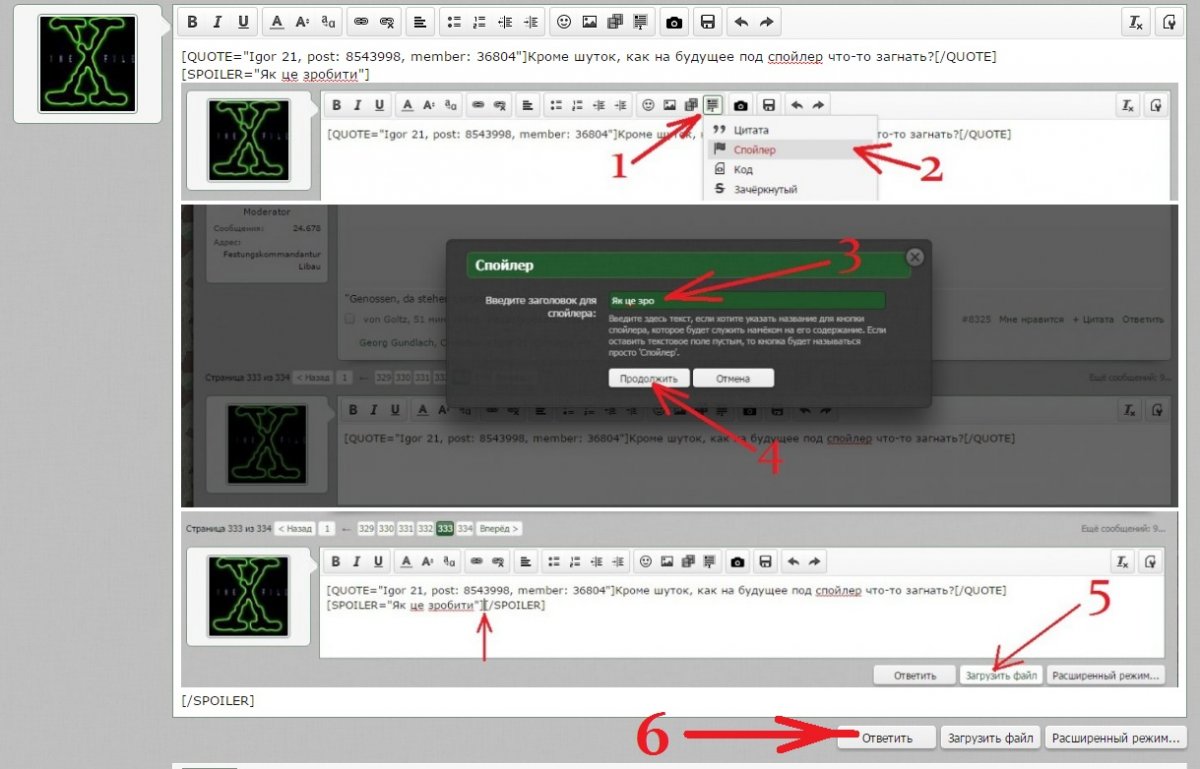Remove link using top toolbar unlink icon
1200x769 pixels.
pos(387,21)
